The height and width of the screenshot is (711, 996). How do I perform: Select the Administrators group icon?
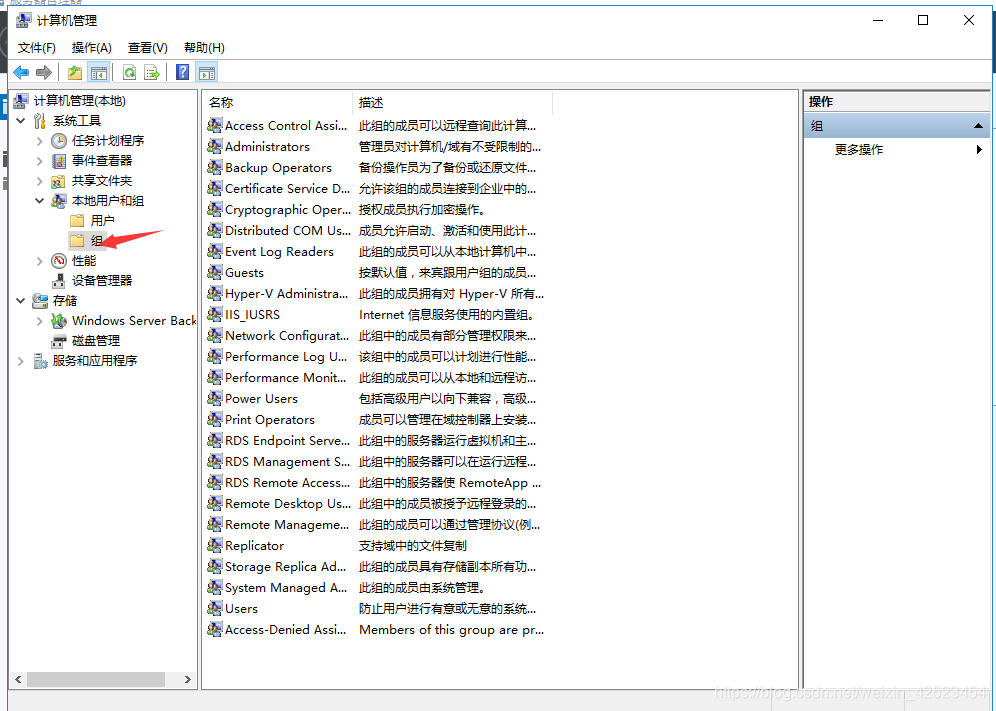(214, 146)
